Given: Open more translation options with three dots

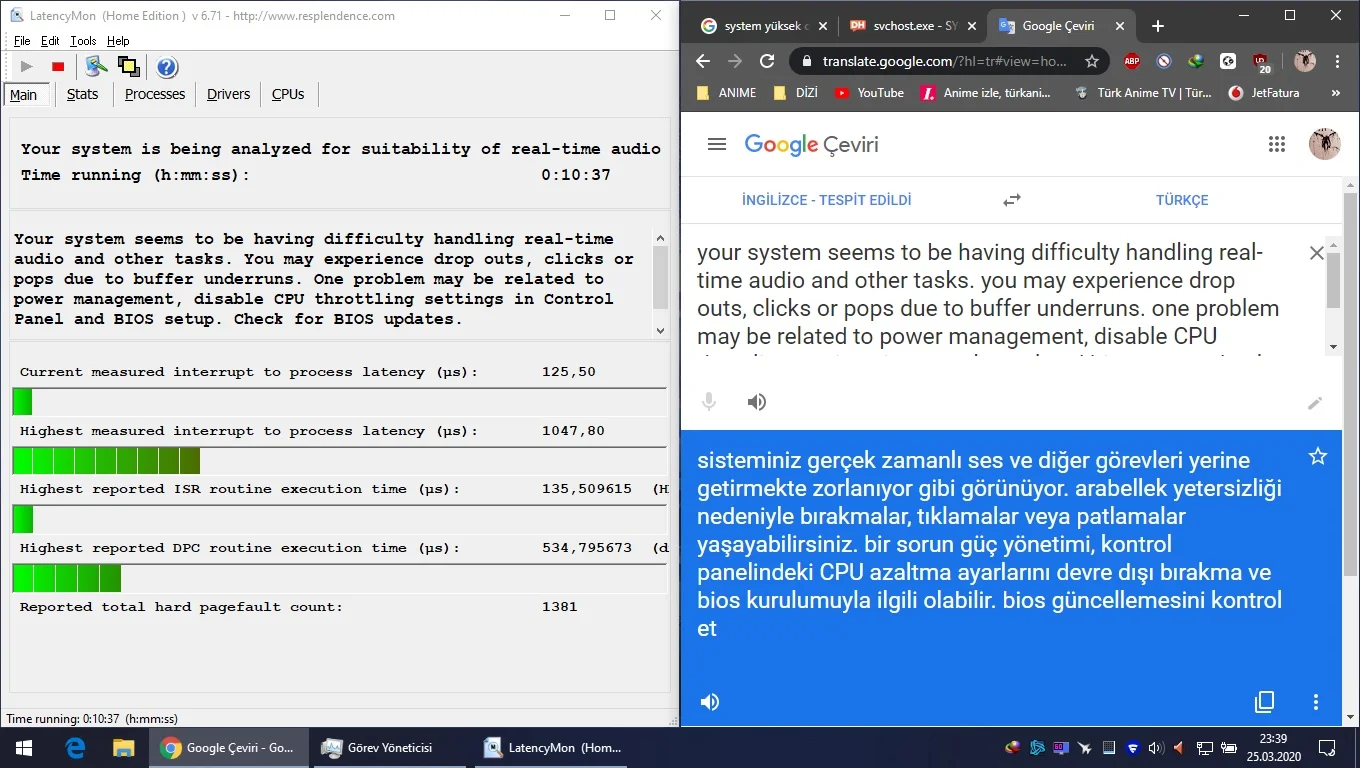Looking at the screenshot, I should (x=1316, y=702).
